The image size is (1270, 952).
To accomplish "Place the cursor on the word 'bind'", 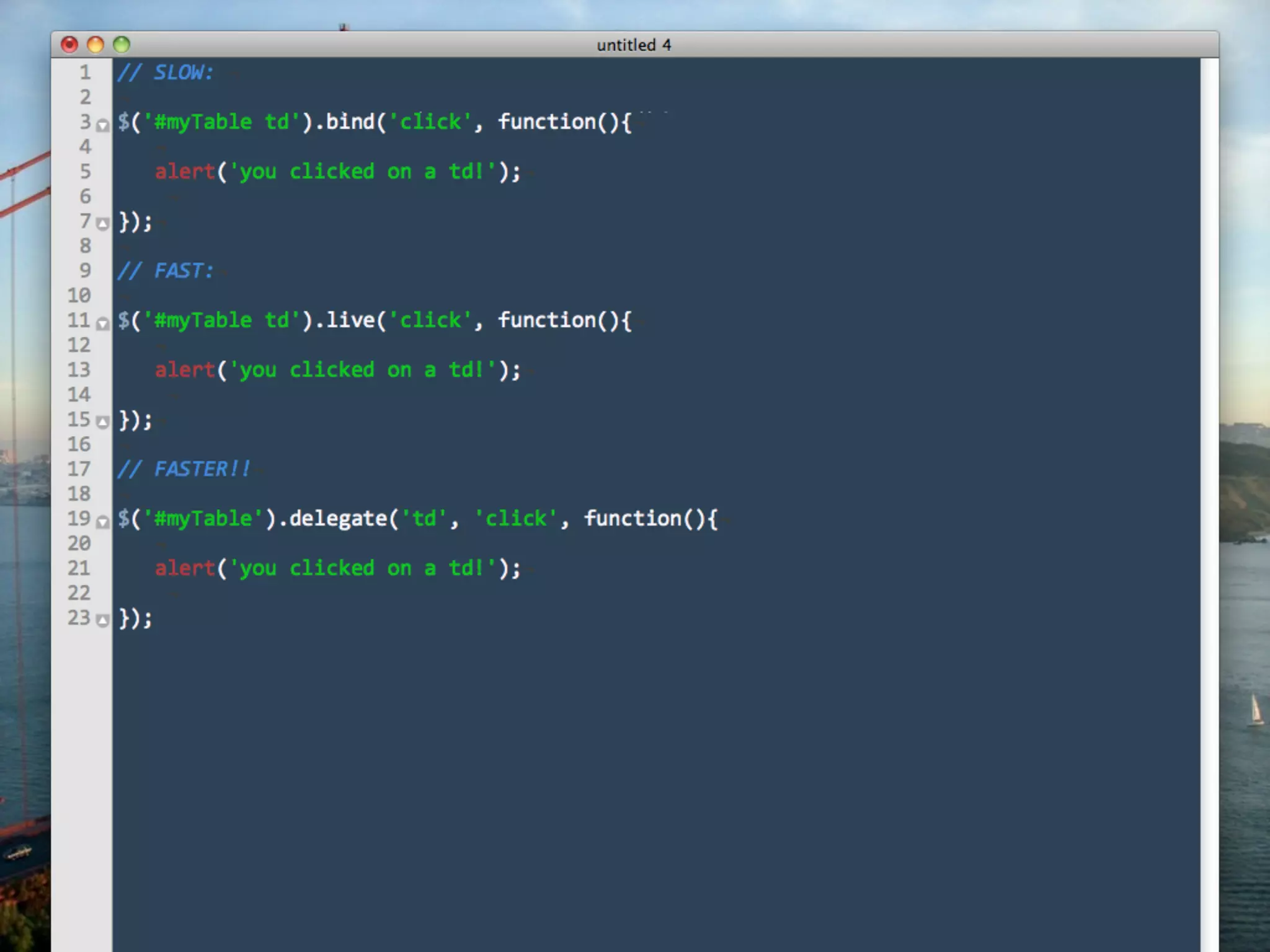I will pyautogui.click(x=350, y=122).
